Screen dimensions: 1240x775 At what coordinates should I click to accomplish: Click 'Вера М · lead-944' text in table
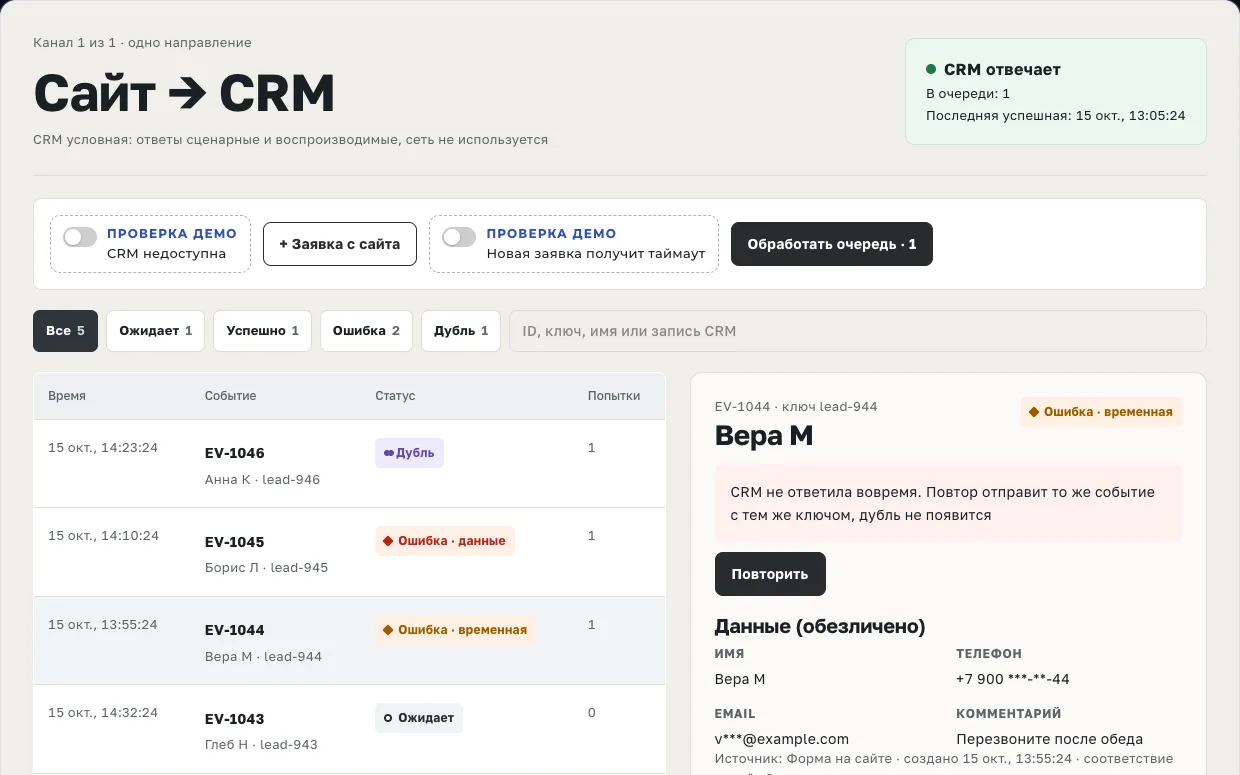[263, 657]
